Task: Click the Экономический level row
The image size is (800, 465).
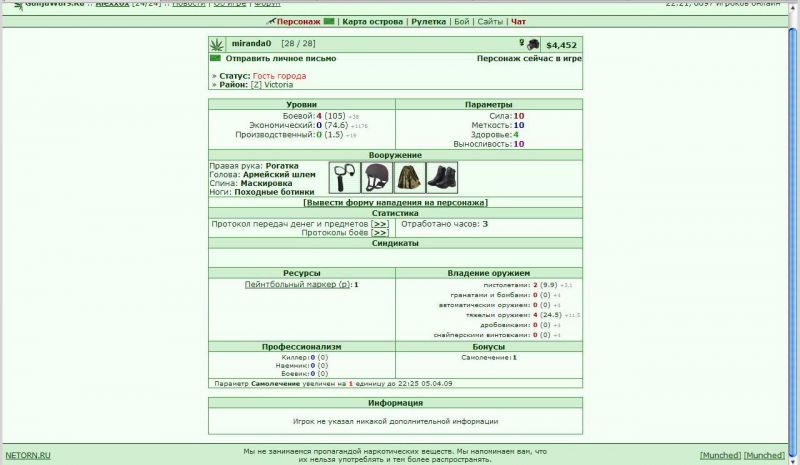Action: [308, 125]
